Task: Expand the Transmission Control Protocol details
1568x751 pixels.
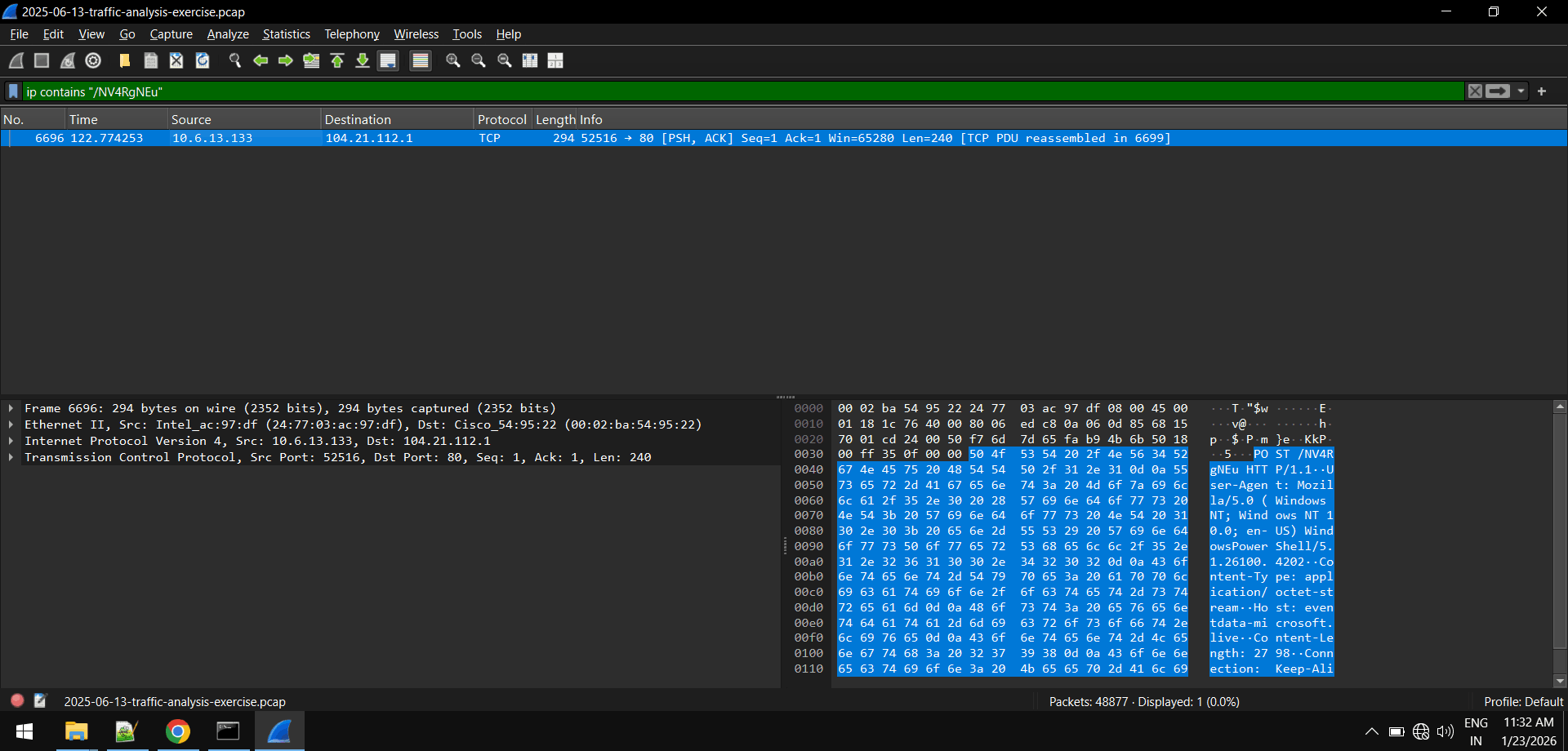Action: 11,457
